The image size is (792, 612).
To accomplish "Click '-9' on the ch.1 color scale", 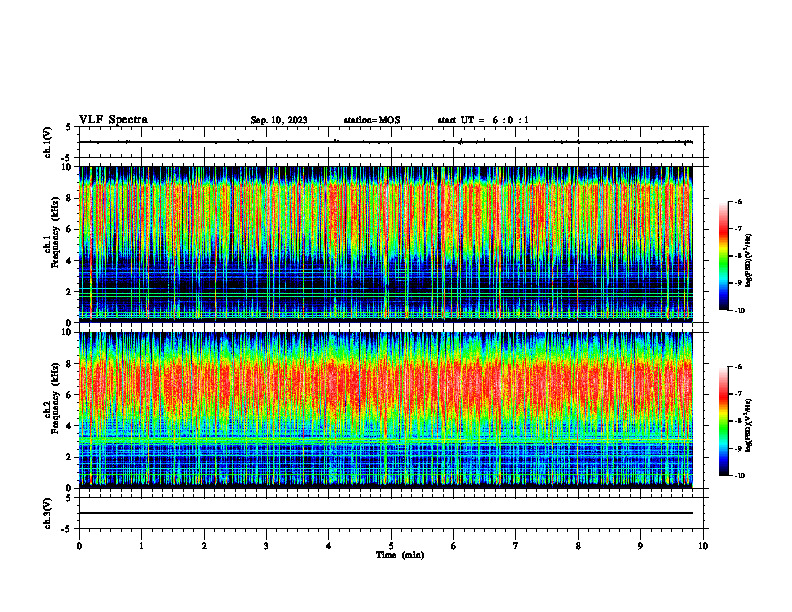I will coord(738,283).
